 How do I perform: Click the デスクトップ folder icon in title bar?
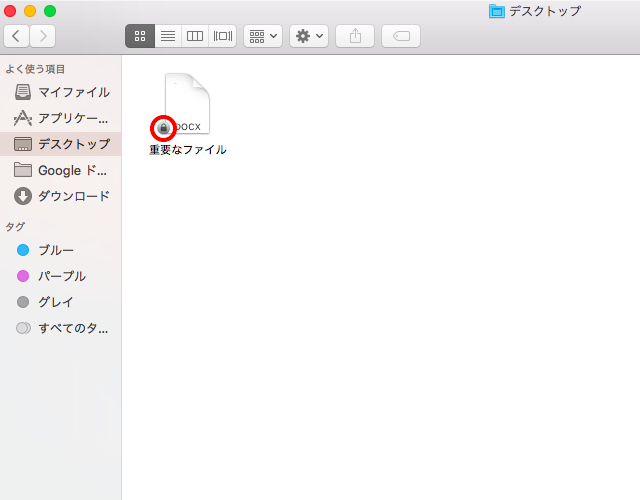tap(497, 11)
